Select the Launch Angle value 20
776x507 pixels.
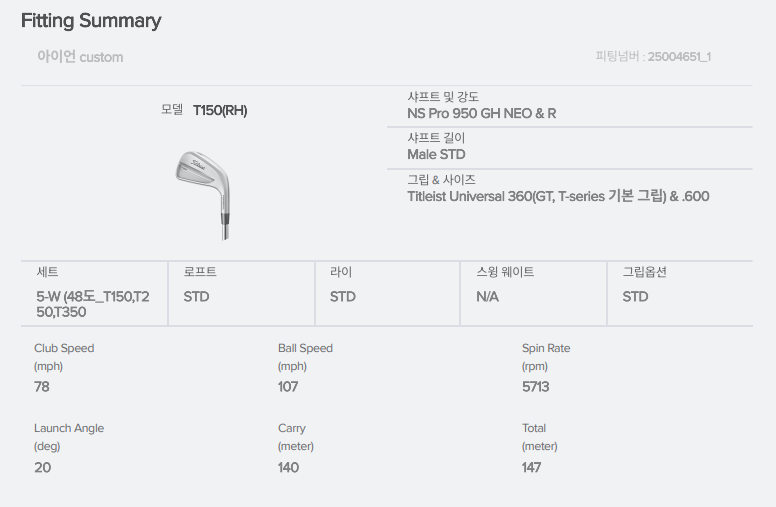tap(42, 467)
